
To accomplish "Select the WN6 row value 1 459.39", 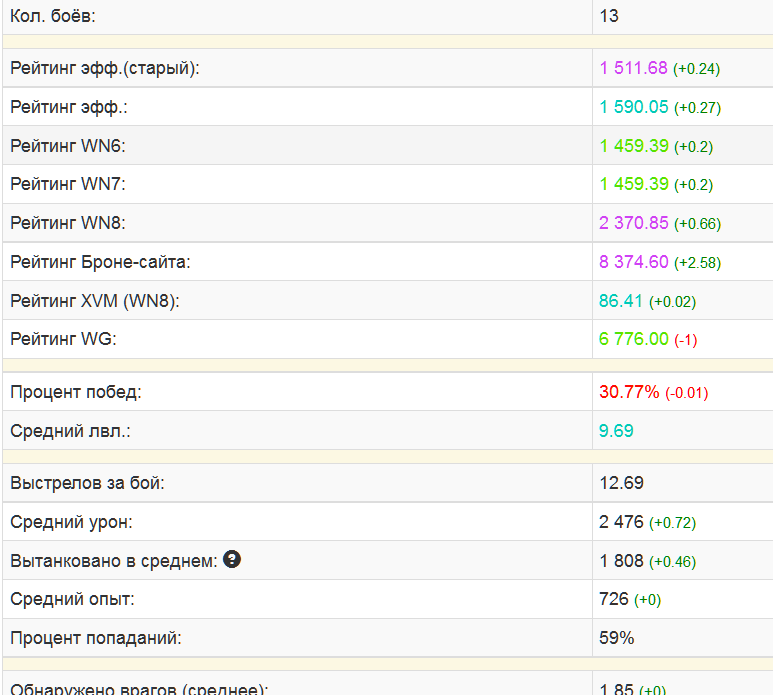I will (634, 146).
